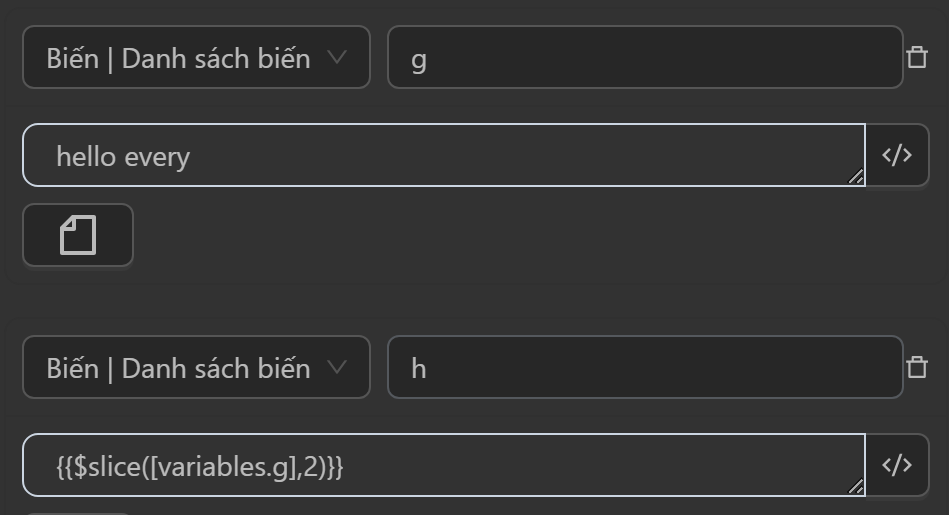Delete the variable row named h
Image resolution: width=949 pixels, height=515 pixels.
click(917, 367)
